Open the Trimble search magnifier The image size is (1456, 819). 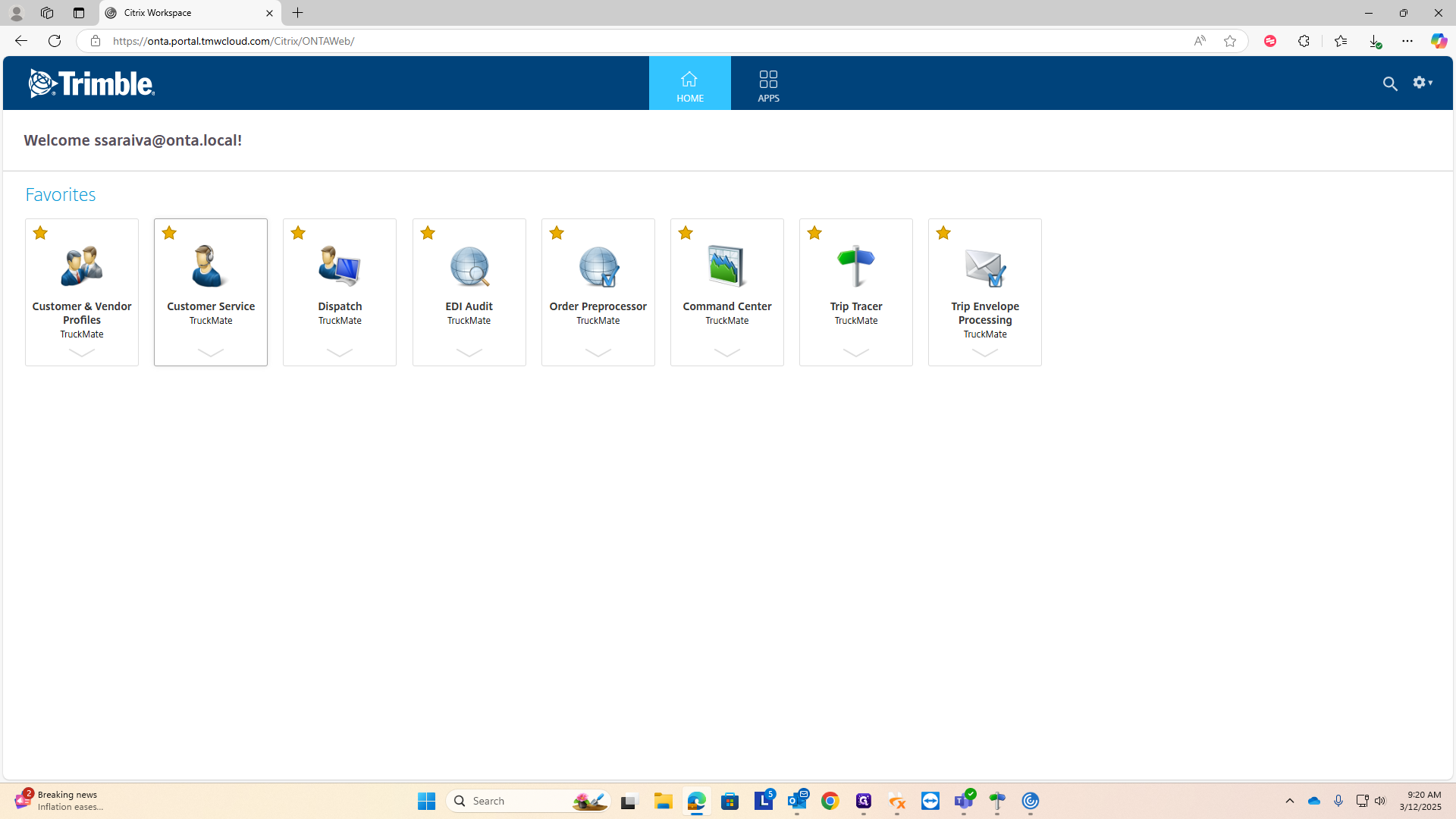[x=1389, y=84]
